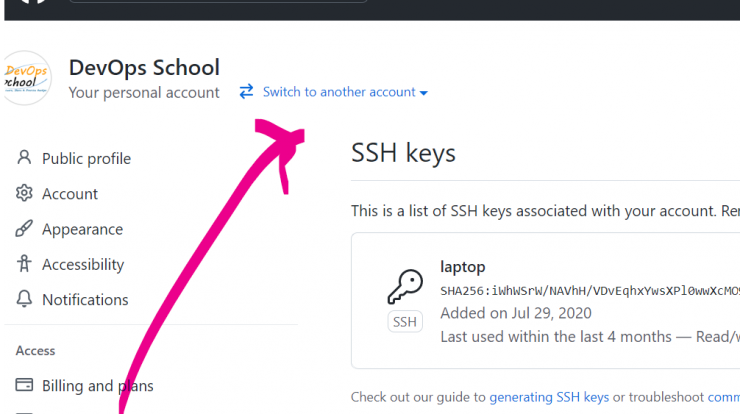The width and height of the screenshot is (740, 414).
Task: Open Accessibility settings
Action: coord(83,264)
